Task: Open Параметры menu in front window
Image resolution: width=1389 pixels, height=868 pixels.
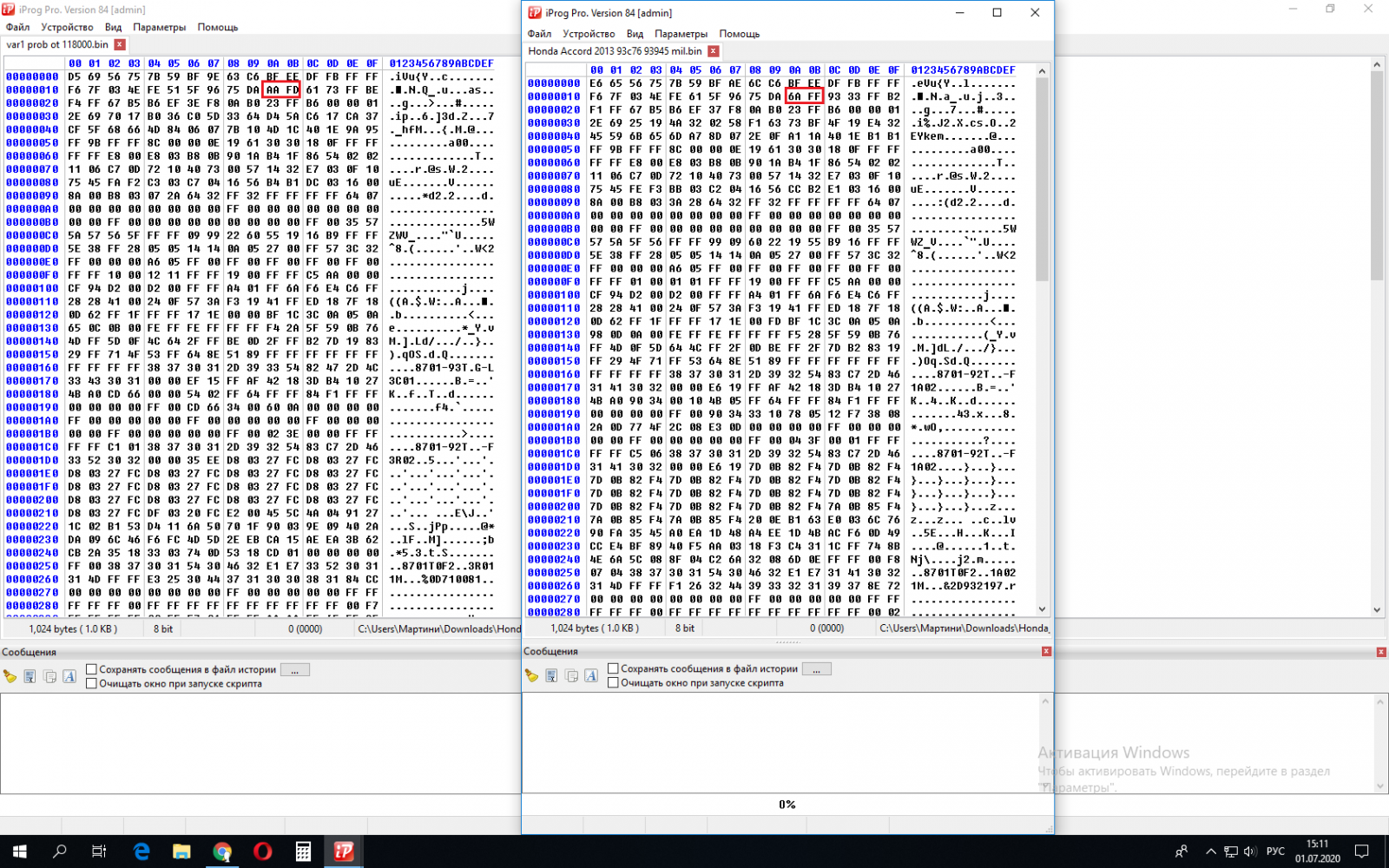Action: [681, 34]
